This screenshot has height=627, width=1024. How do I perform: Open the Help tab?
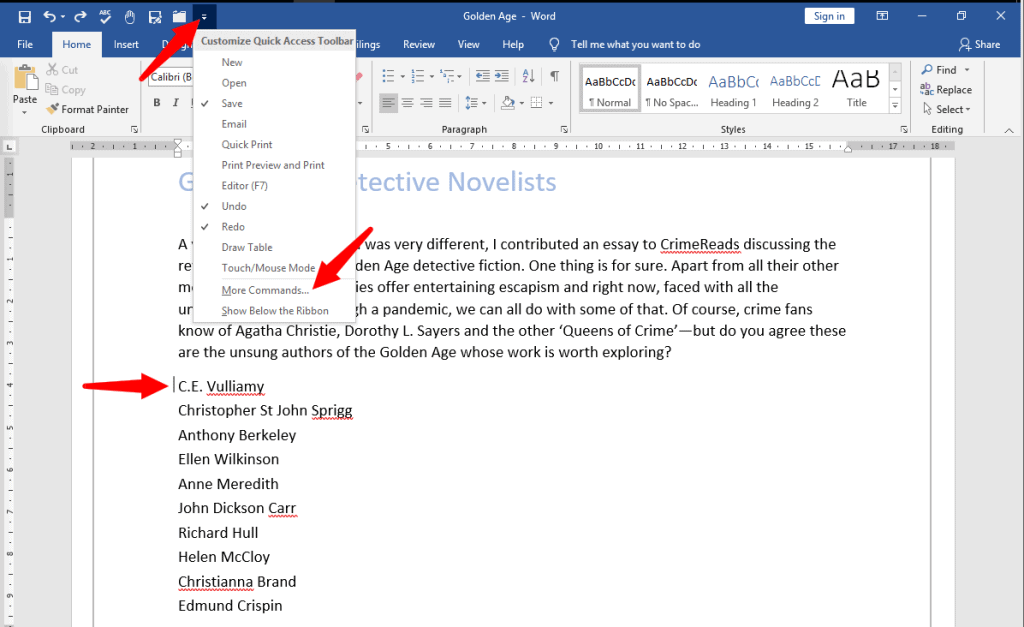coord(513,44)
